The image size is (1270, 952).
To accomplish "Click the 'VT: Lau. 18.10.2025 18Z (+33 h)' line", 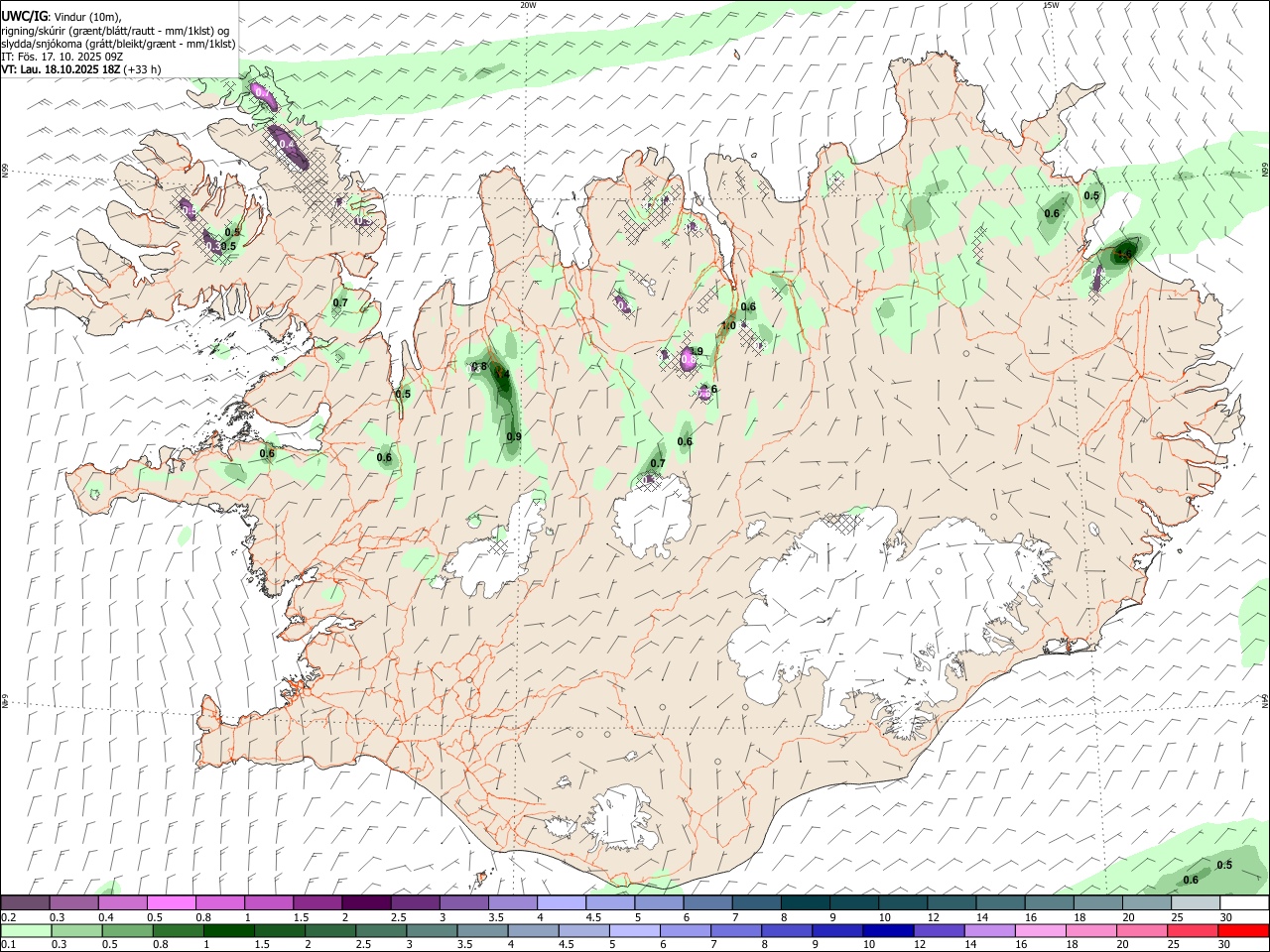I will (x=81, y=69).
